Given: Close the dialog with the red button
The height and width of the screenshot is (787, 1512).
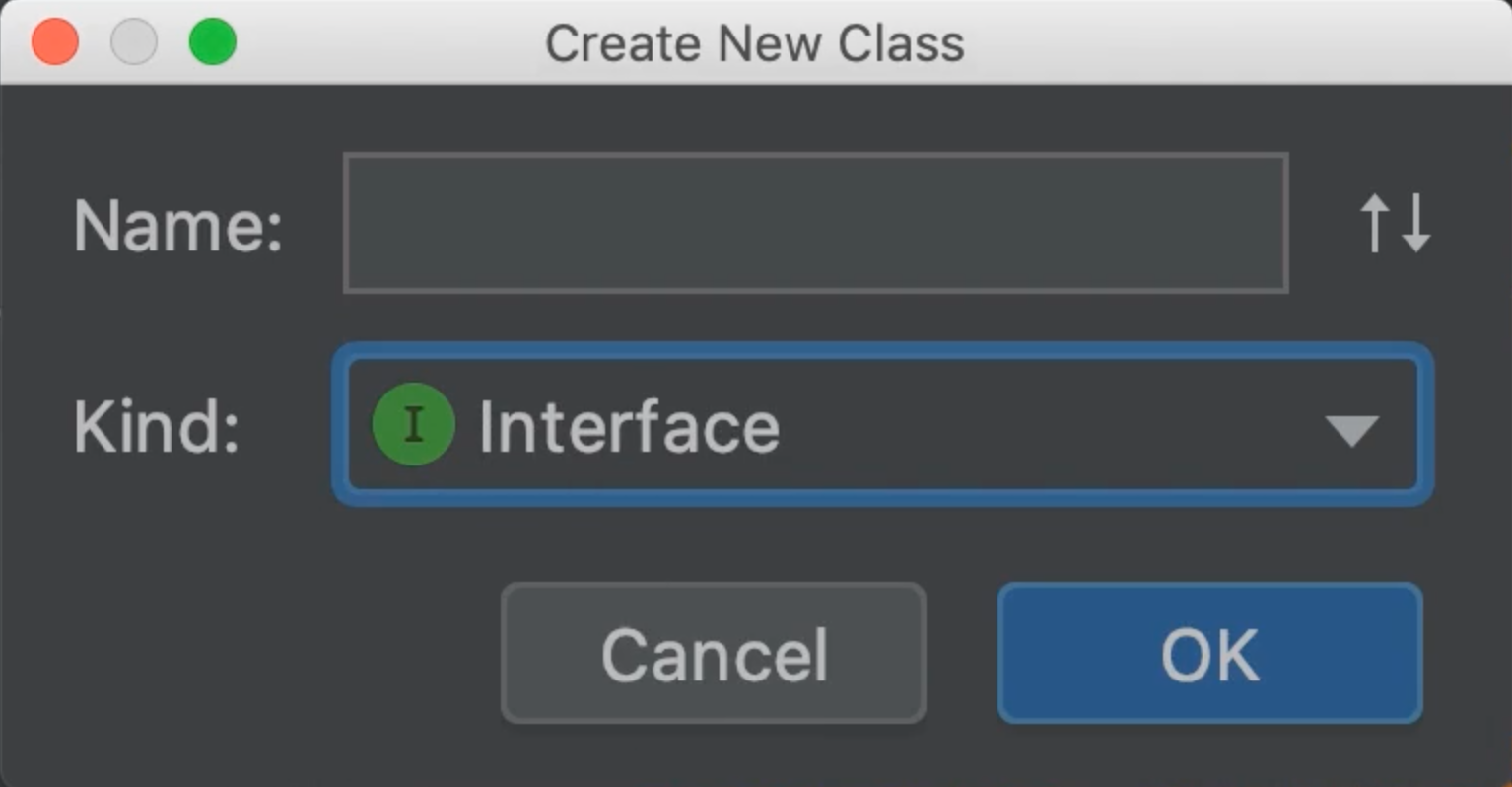Looking at the screenshot, I should coord(55,42).
